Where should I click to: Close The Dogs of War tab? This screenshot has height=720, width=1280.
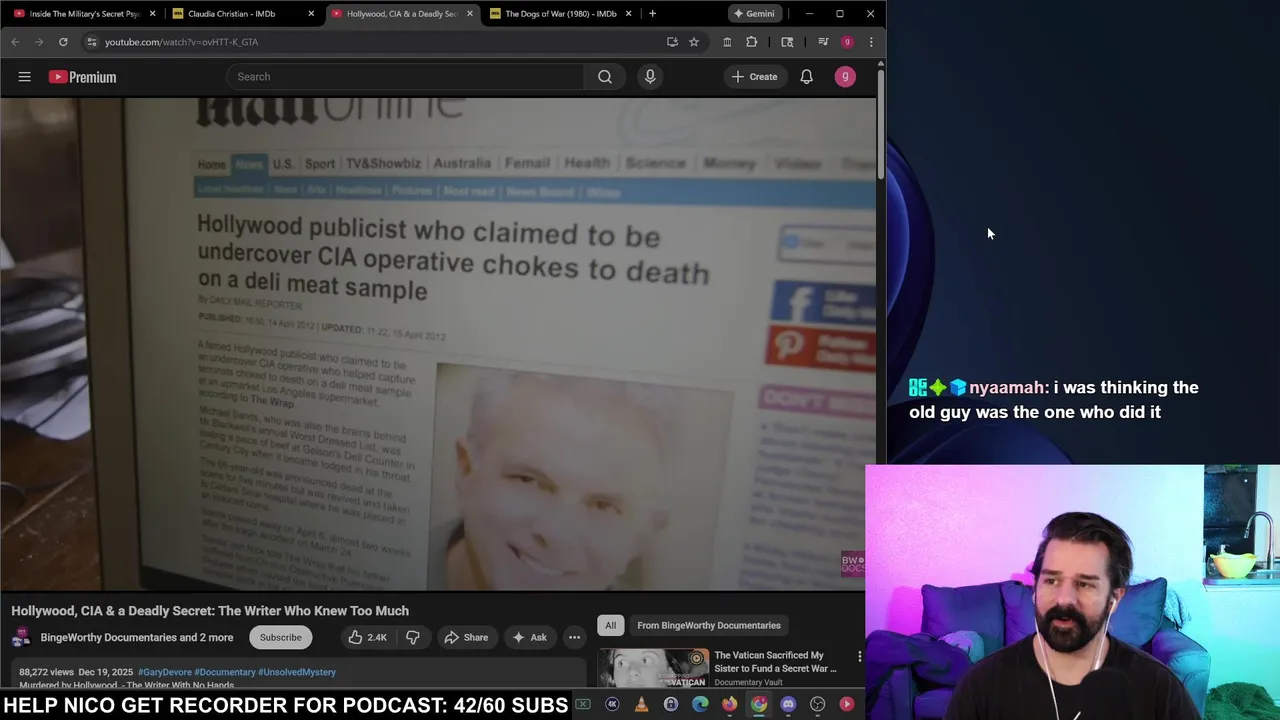[629, 14]
